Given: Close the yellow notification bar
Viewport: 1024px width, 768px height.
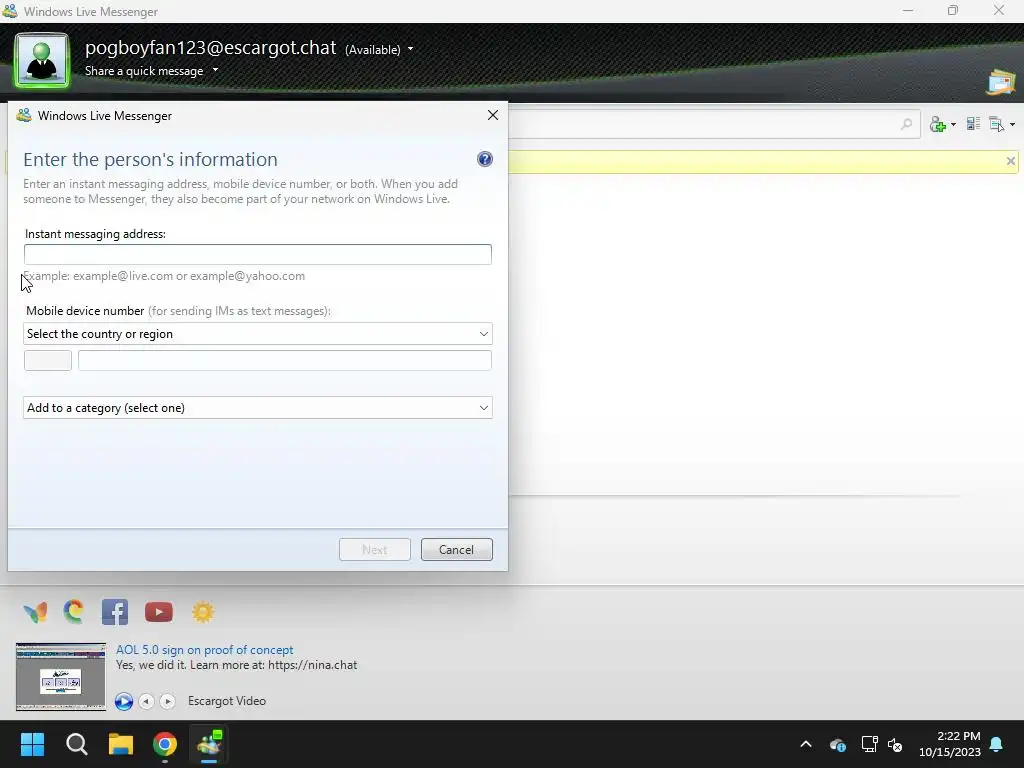Looking at the screenshot, I should 1010,161.
